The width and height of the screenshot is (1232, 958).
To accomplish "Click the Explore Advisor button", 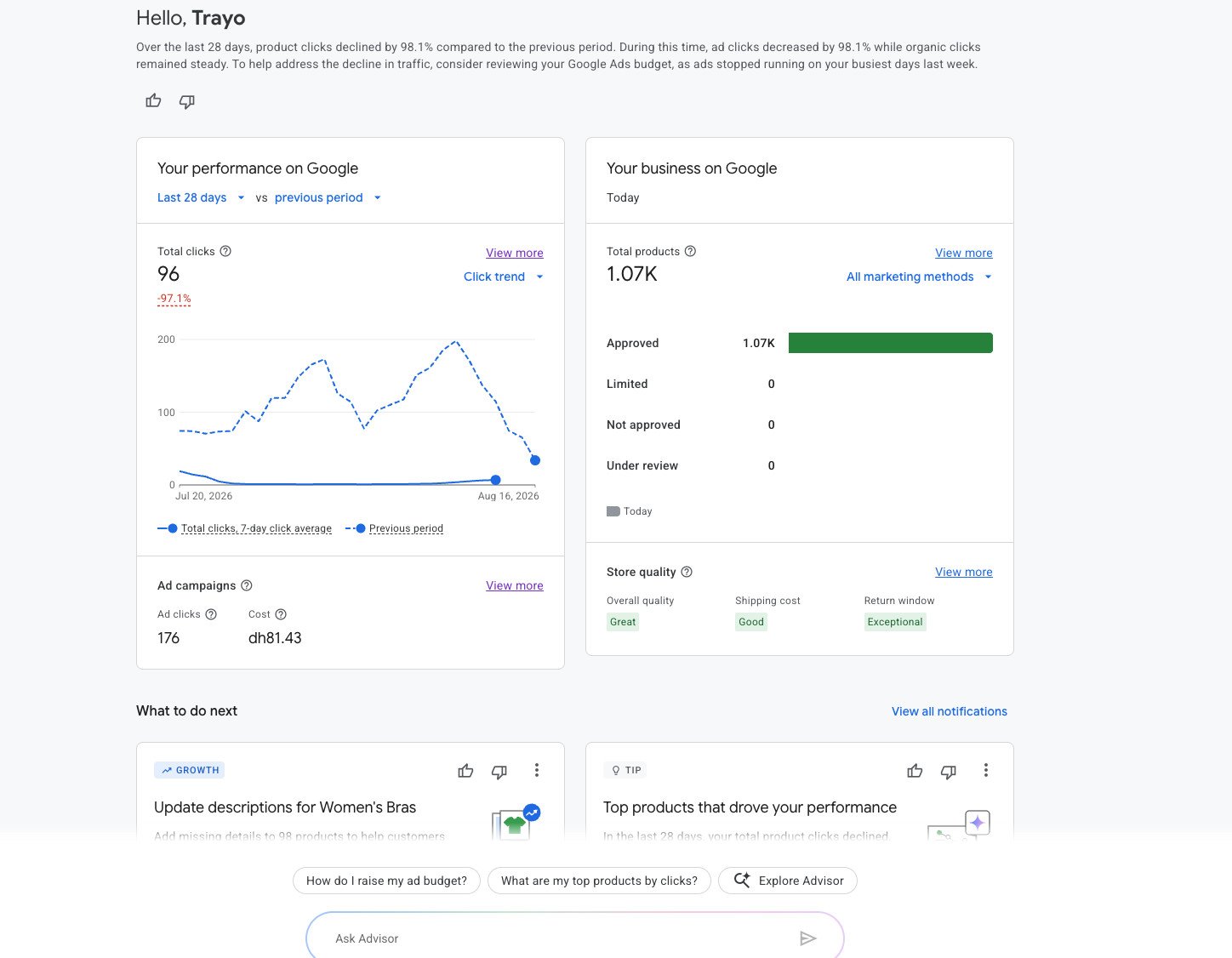I will pyautogui.click(x=788, y=881).
